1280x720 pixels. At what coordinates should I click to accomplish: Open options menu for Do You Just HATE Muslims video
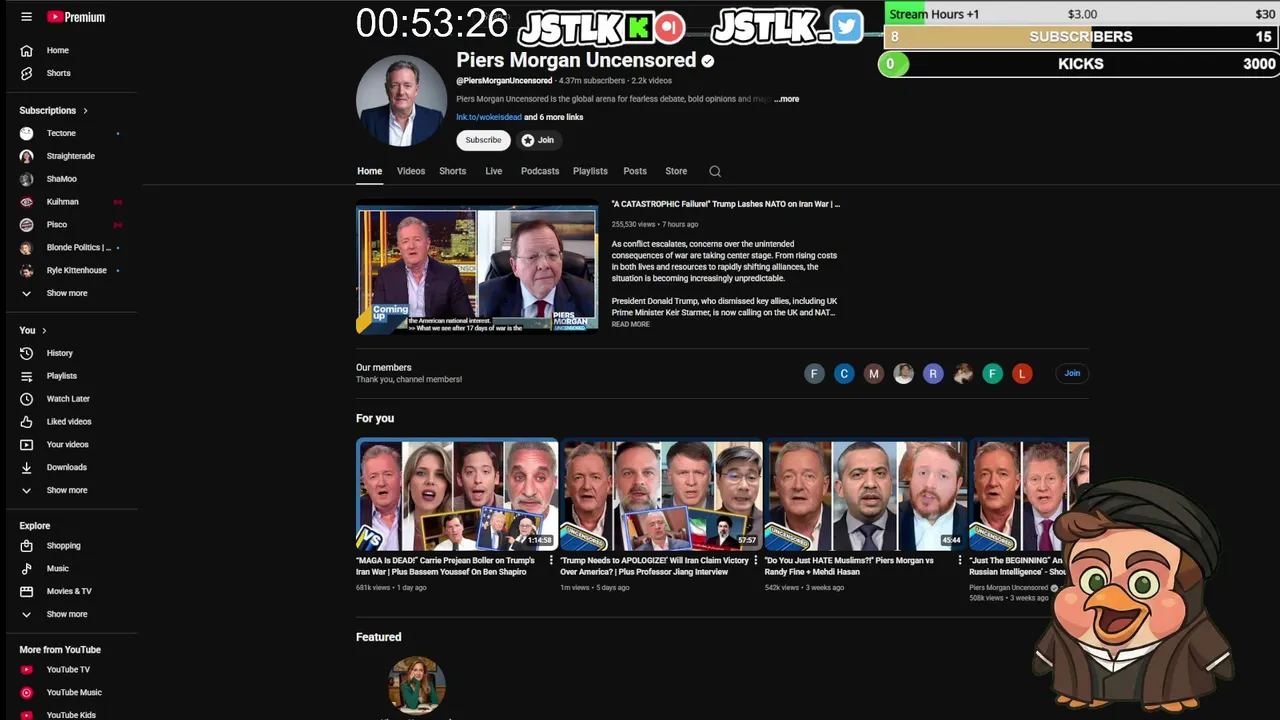959,561
